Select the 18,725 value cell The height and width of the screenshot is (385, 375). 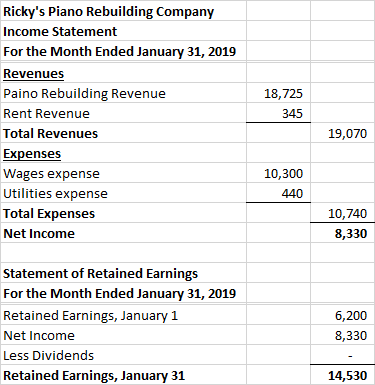pos(278,93)
